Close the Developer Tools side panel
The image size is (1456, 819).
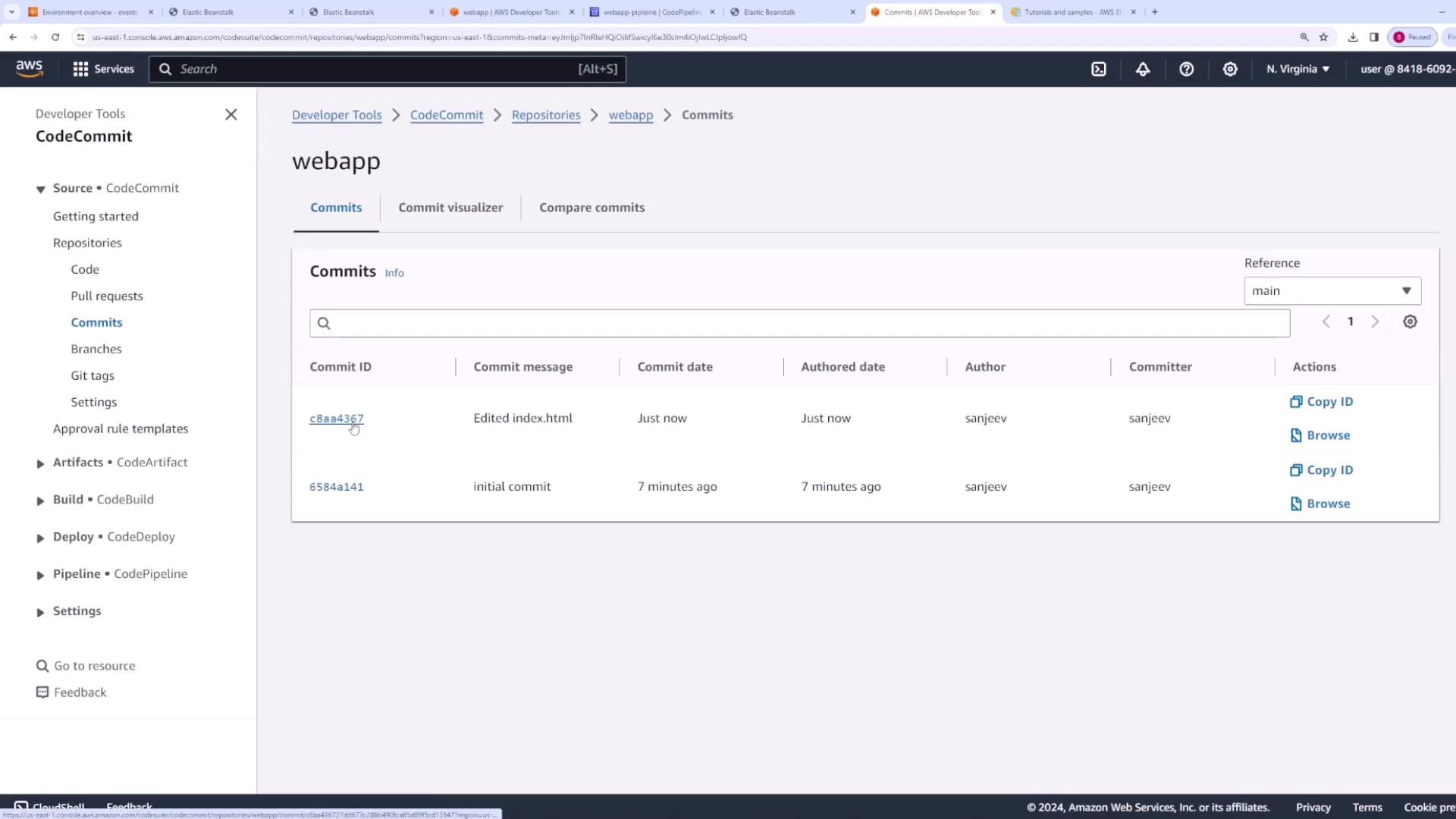(231, 115)
